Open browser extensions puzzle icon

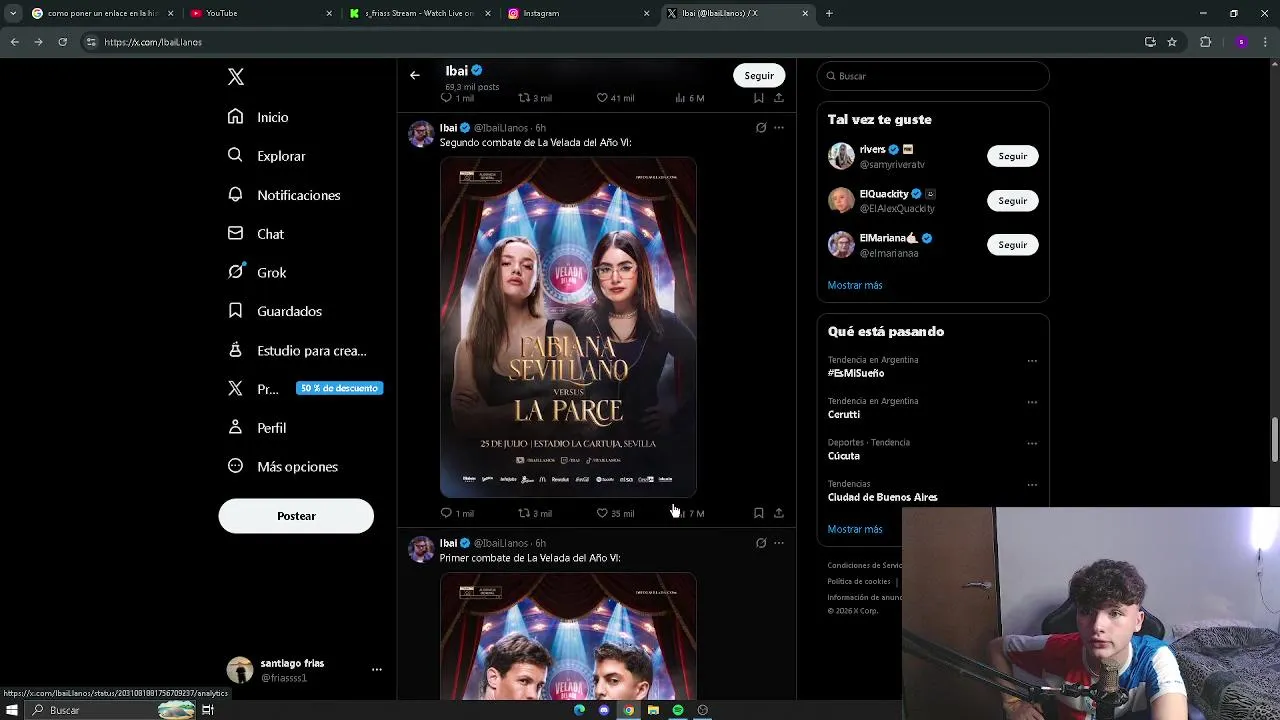pyautogui.click(x=1205, y=42)
